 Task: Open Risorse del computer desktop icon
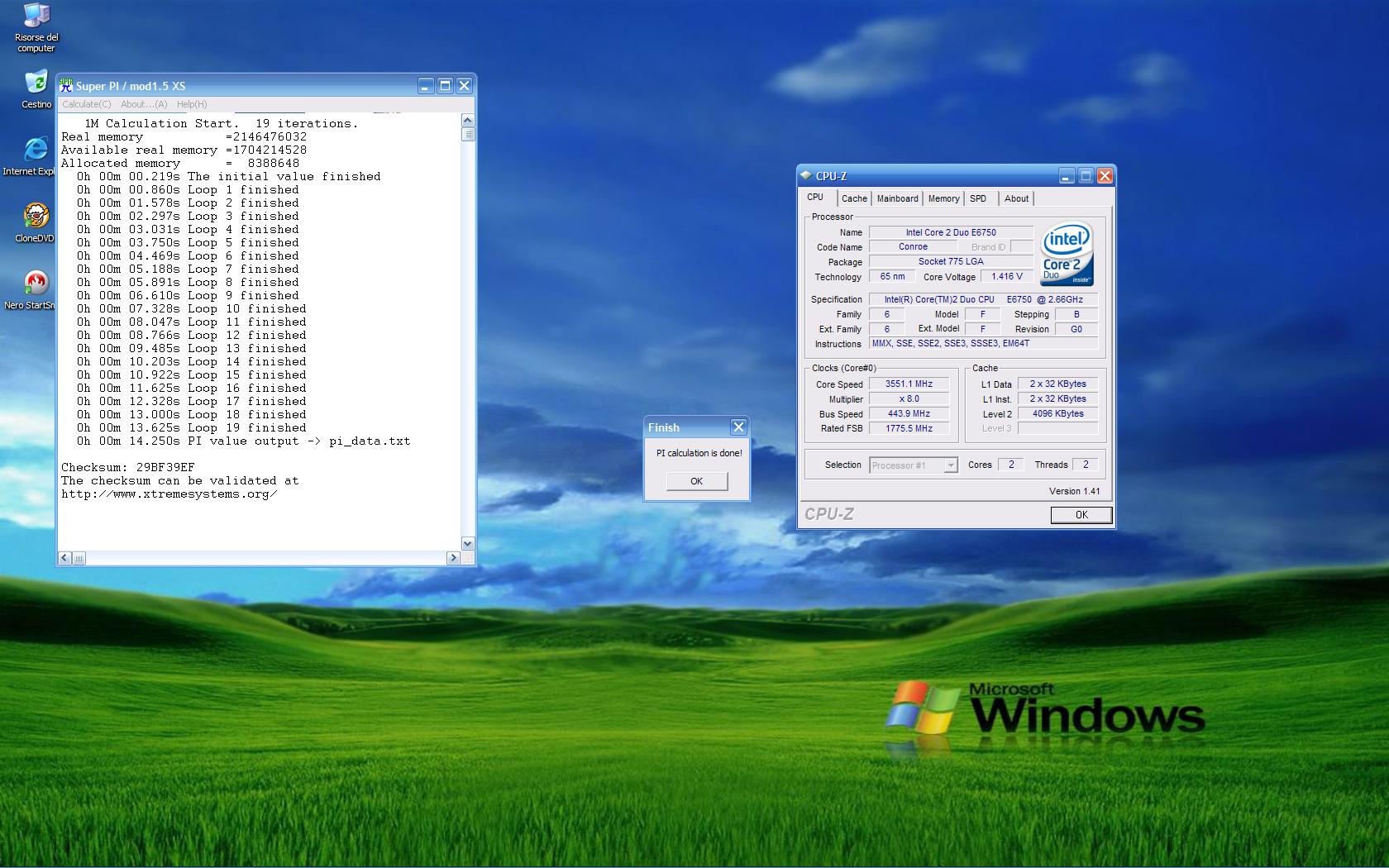pos(36,27)
